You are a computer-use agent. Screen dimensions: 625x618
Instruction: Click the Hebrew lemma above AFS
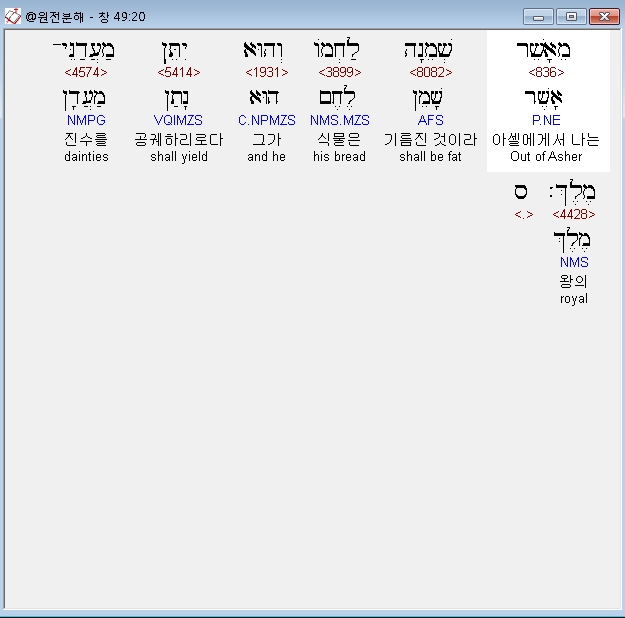[428, 99]
